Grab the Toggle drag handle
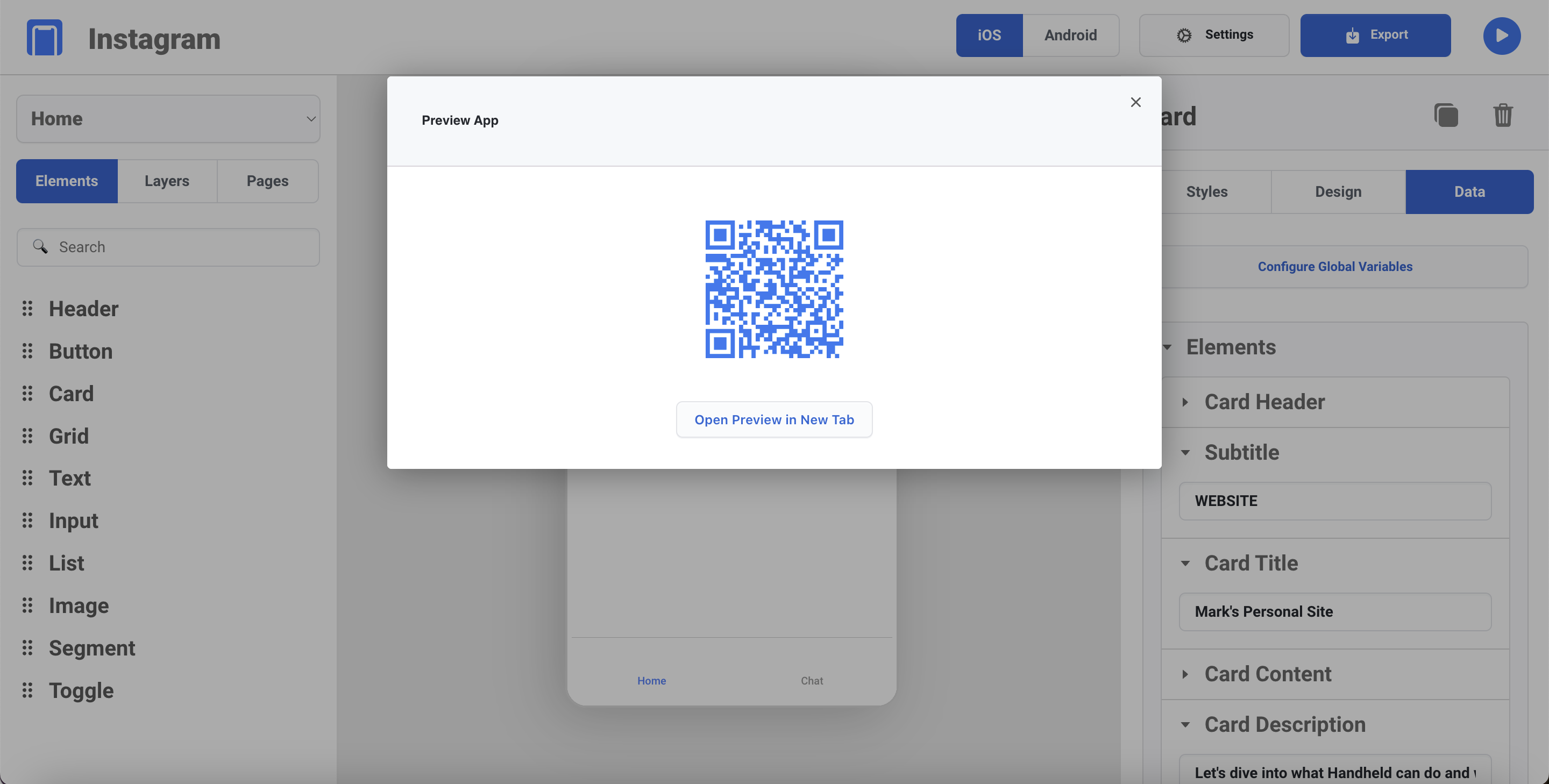The width and height of the screenshot is (1549, 784). pos(27,690)
